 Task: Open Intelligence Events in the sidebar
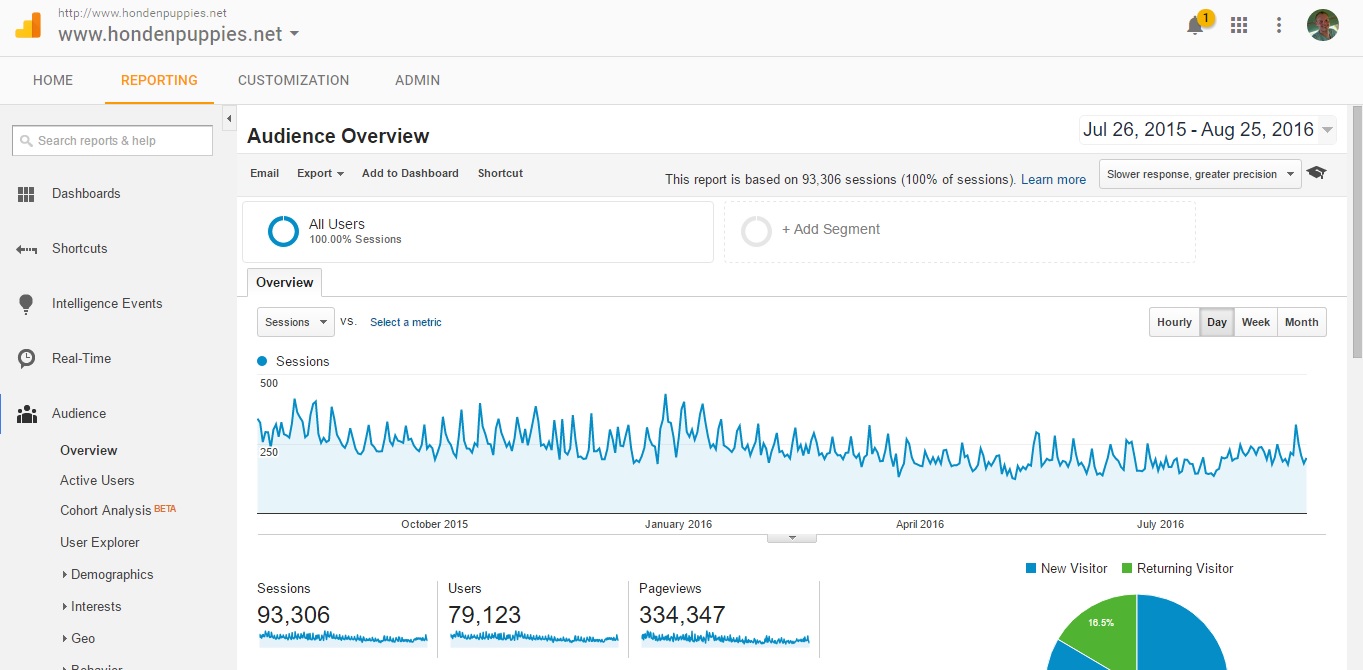[x=107, y=304]
